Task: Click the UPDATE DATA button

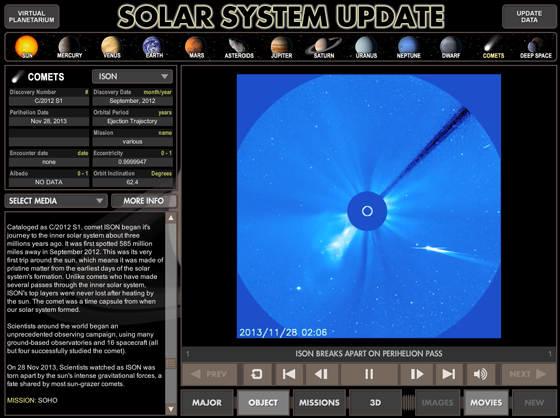Action: pyautogui.click(x=529, y=16)
